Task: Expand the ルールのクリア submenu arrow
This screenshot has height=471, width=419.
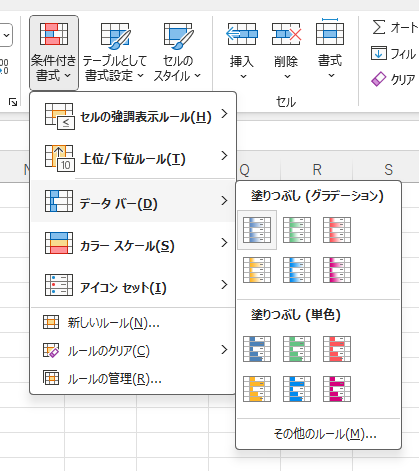Action: point(224,350)
